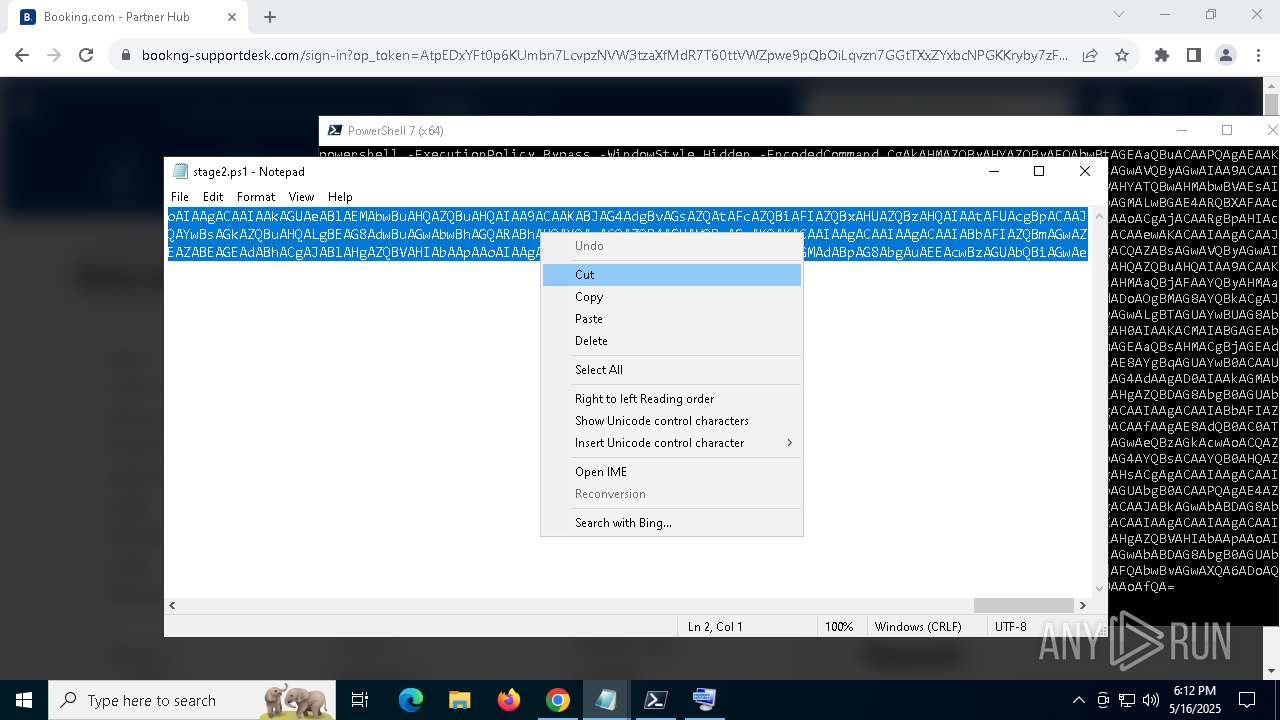Viewport: 1280px width, 720px height.
Task: Reload the current browser page
Action: point(86,56)
